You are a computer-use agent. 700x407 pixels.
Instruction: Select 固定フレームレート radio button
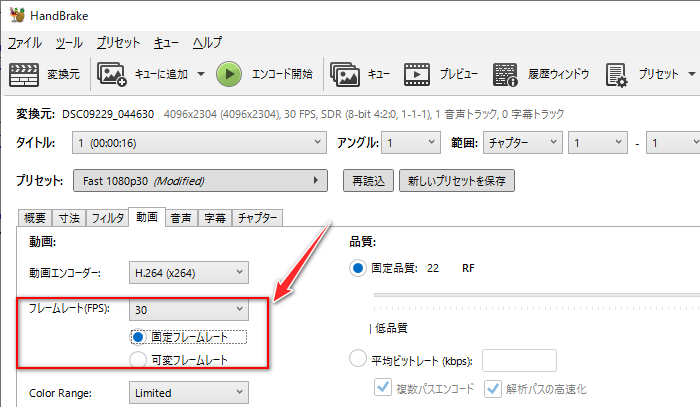(138, 337)
